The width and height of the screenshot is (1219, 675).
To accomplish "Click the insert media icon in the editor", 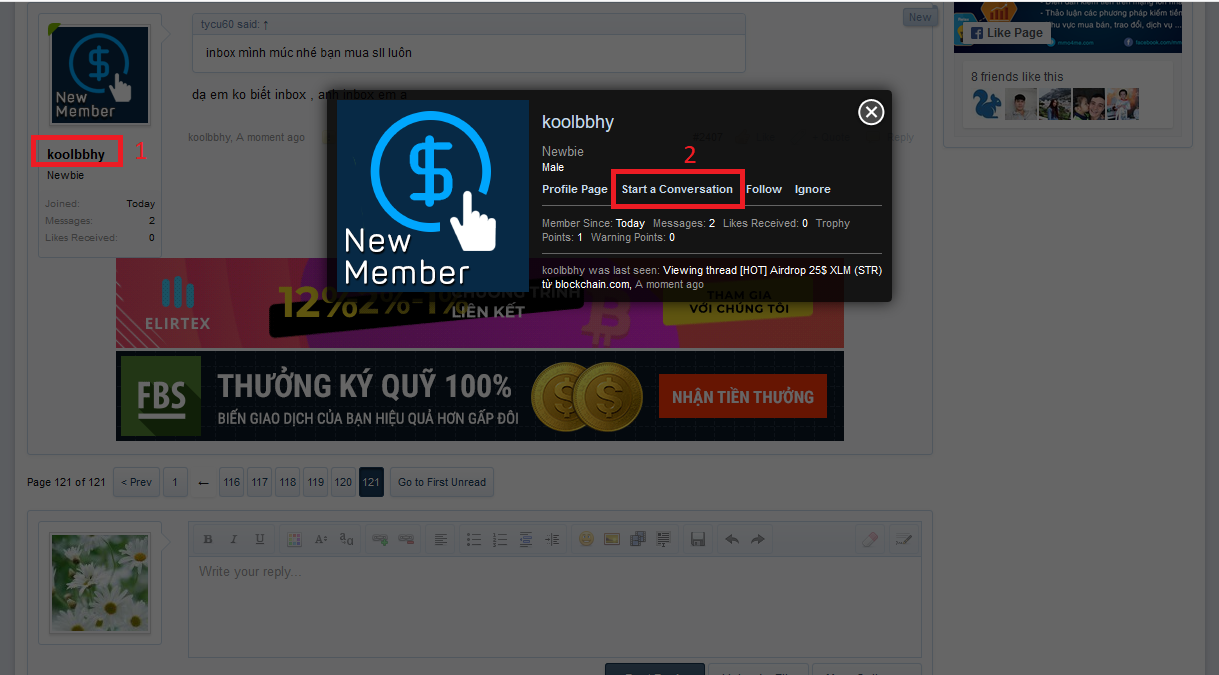I will pyautogui.click(x=637, y=539).
